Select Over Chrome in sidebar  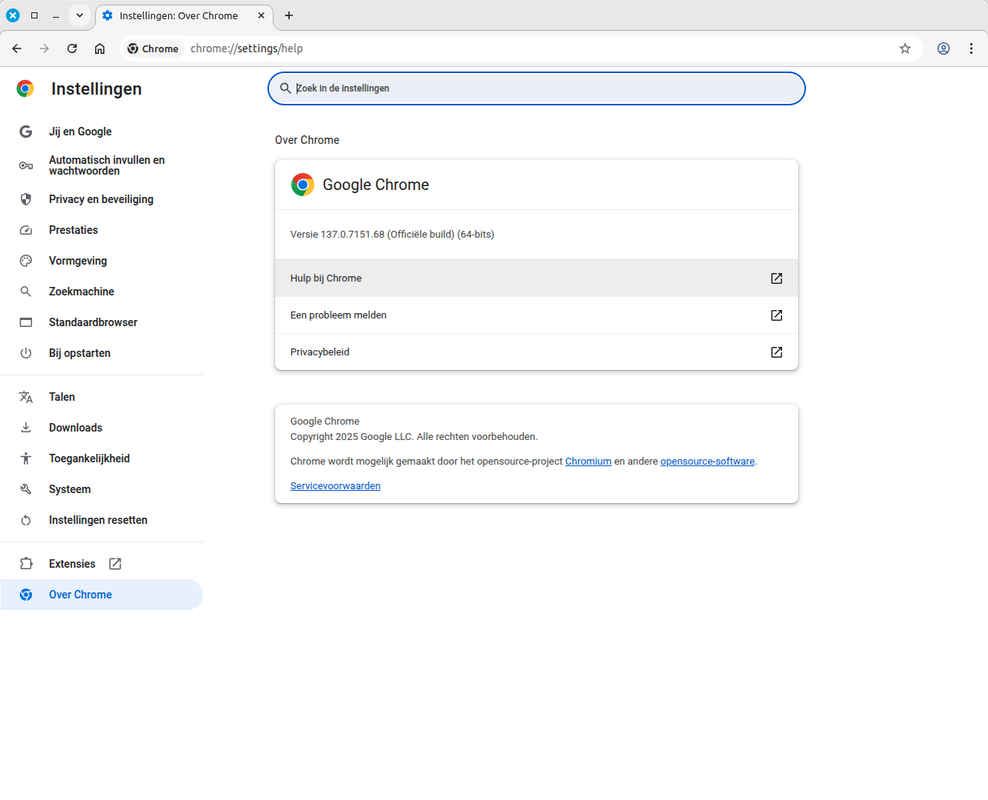[x=101, y=595]
